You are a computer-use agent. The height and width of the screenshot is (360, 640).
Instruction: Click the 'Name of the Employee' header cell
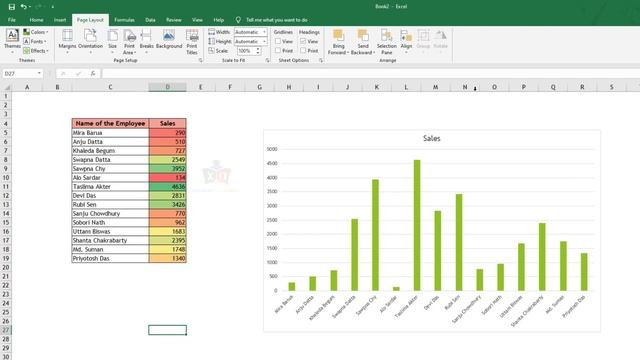[x=110, y=123]
